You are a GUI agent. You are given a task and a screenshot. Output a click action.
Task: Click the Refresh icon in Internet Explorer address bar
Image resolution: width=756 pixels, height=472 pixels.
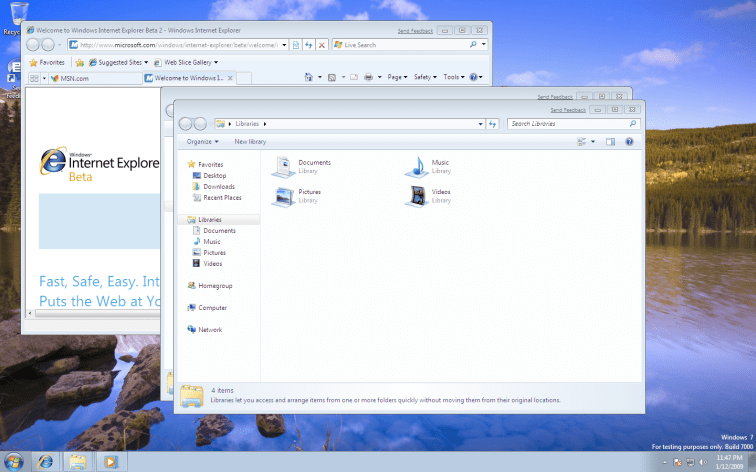click(x=309, y=45)
